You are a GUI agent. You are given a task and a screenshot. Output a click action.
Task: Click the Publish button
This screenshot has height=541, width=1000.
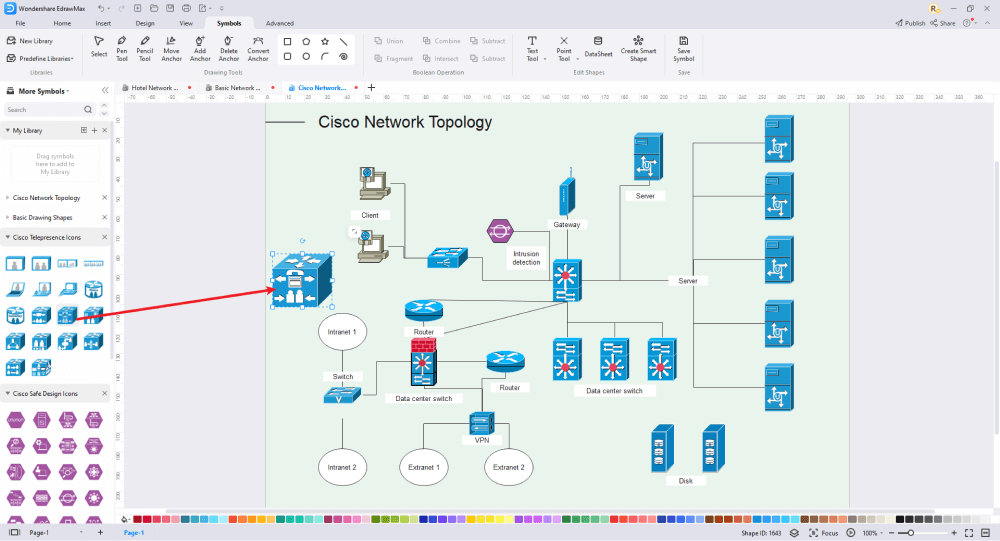tap(910, 23)
